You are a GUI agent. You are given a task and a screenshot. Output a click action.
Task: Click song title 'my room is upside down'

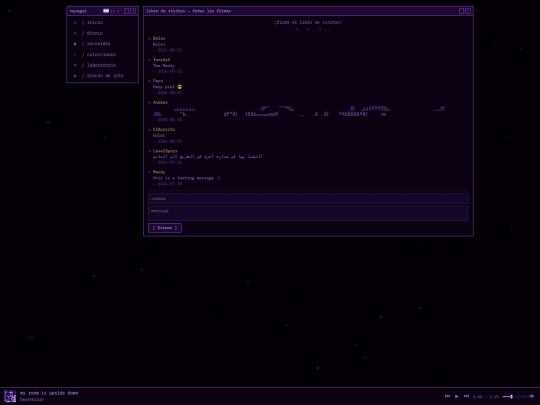pos(49,393)
